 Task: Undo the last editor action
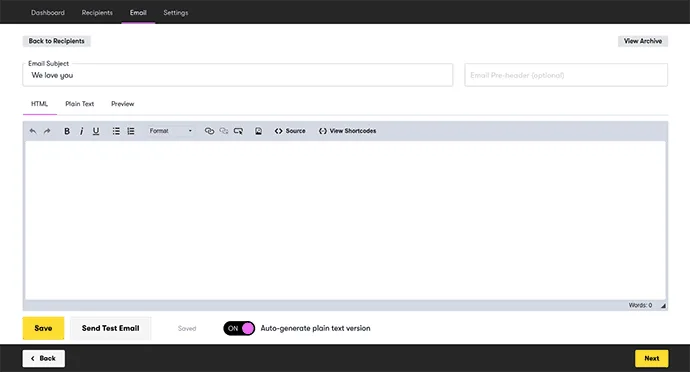tap(33, 131)
